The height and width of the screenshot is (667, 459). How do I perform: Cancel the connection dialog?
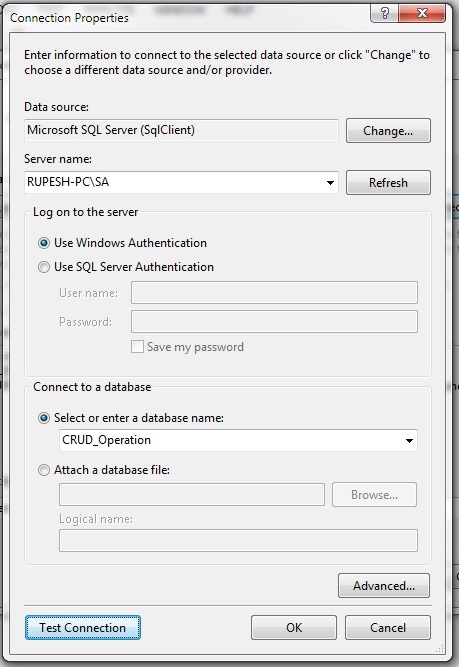coord(388,627)
